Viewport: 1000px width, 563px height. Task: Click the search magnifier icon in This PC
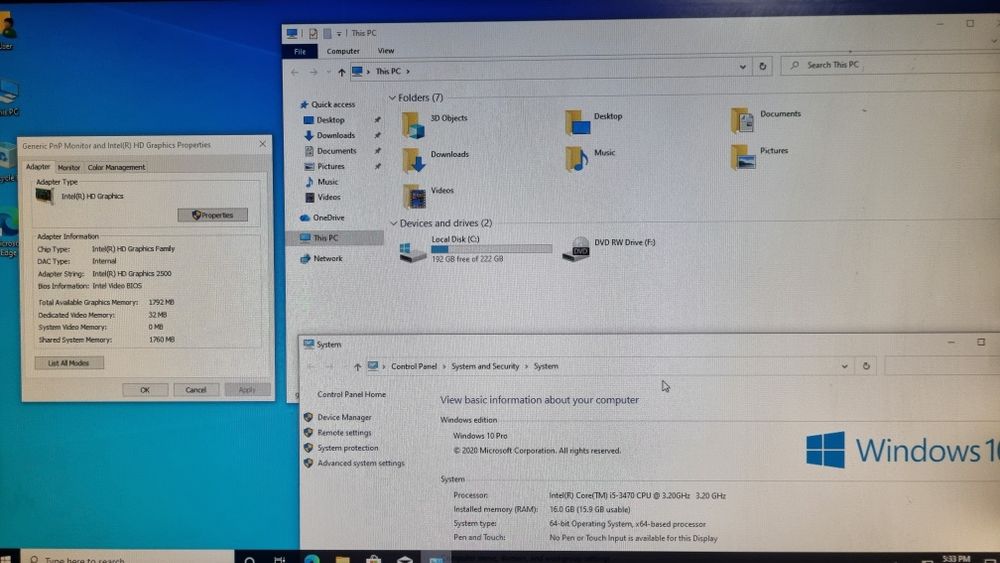click(795, 65)
